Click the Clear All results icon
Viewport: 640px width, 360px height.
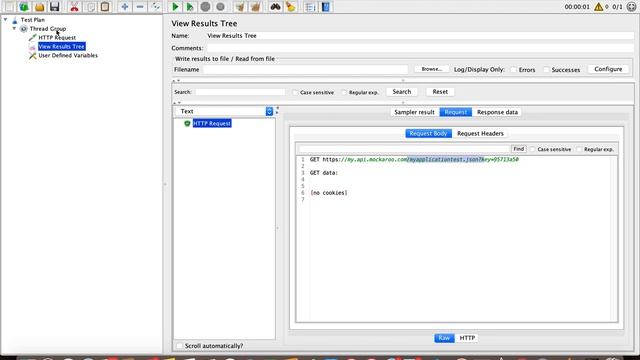(256, 7)
